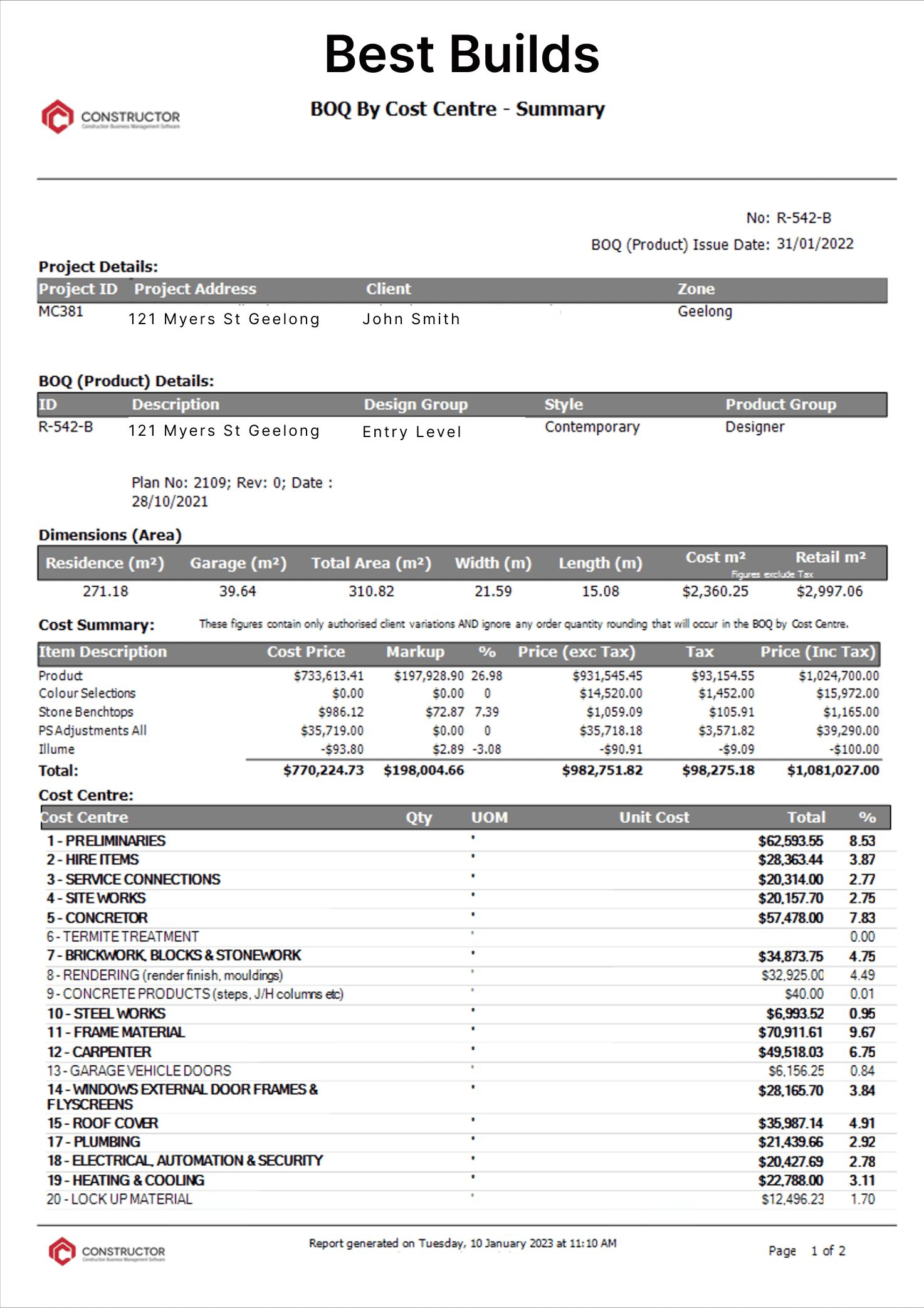Screen dimensions: 924x1308
Task: Select the 'Best Builds' title
Action: [x=462, y=54]
